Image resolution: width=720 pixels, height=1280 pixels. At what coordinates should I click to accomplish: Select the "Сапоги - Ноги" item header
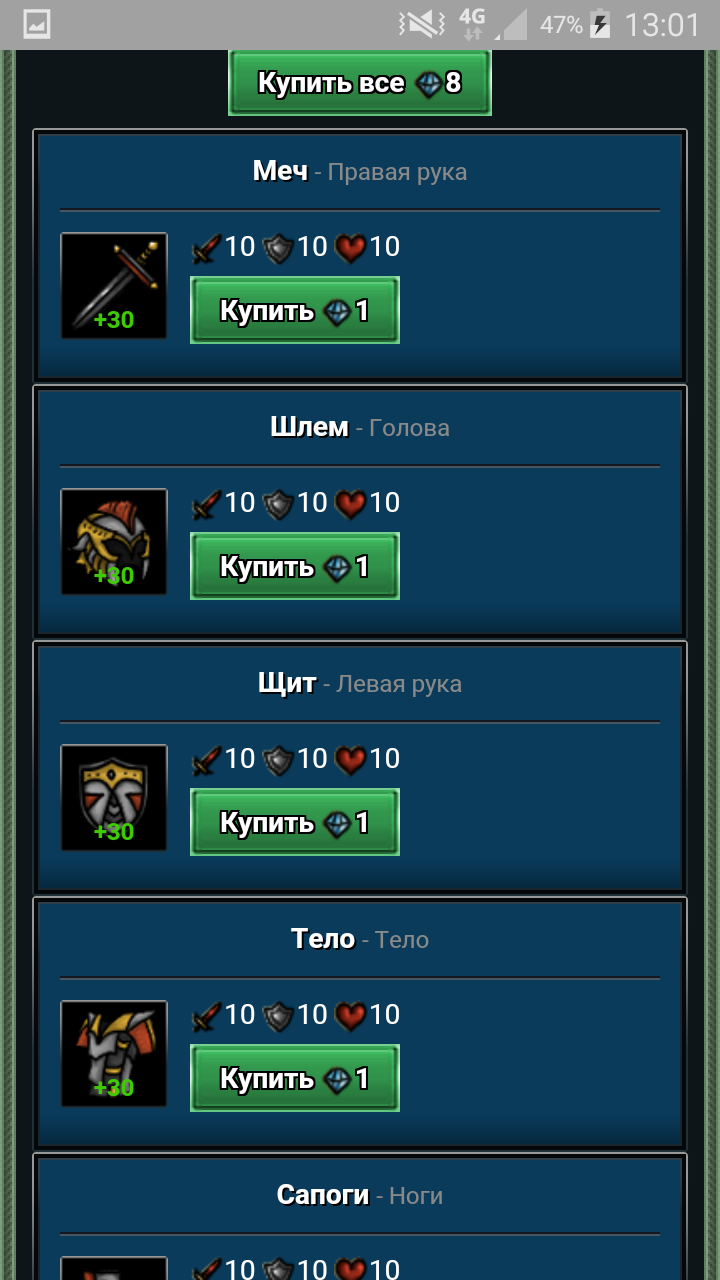360,1195
